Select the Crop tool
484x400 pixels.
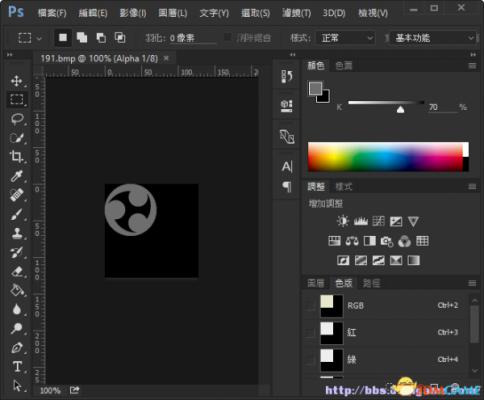click(x=16, y=156)
